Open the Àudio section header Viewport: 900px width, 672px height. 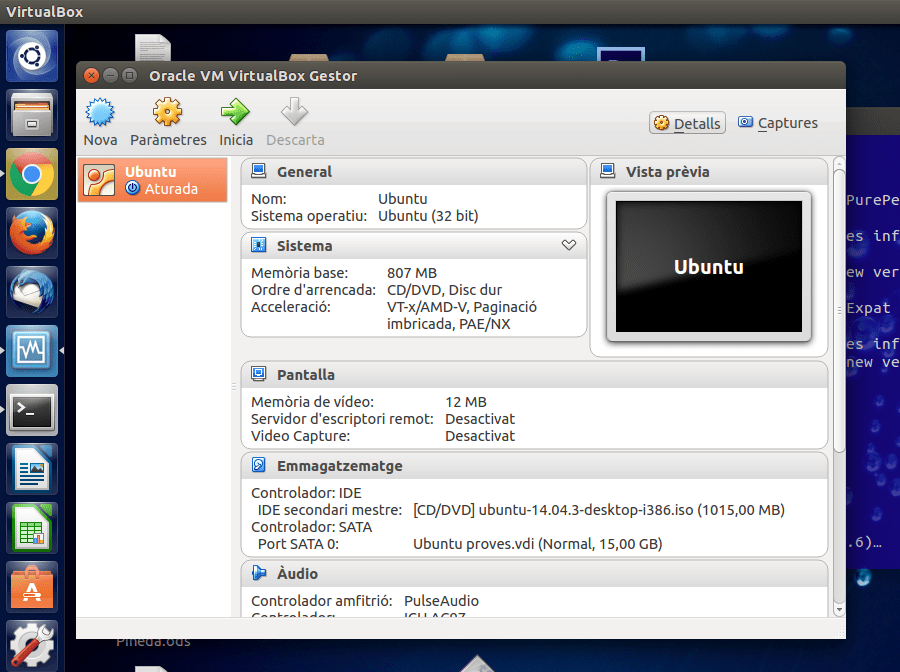[534, 574]
